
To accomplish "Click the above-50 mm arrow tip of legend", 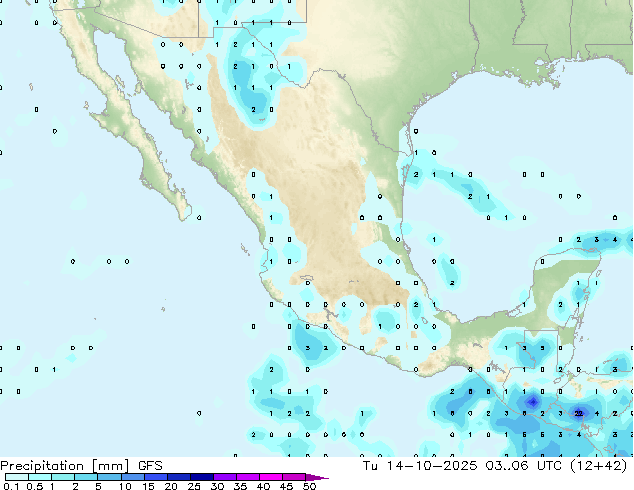I will coord(317,477).
